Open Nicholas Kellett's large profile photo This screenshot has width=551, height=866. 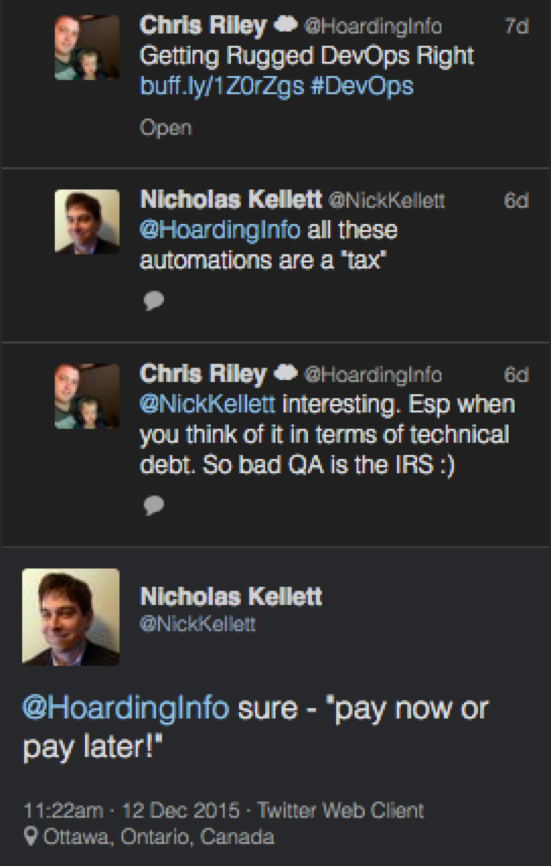[71, 617]
